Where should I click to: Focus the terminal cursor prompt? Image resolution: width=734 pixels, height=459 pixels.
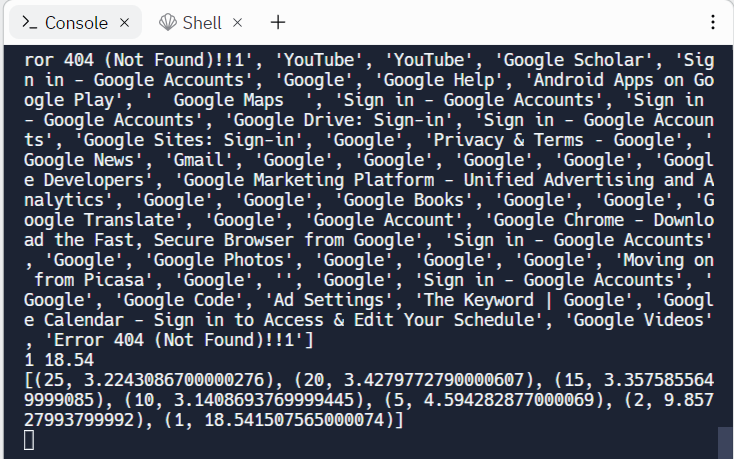pyautogui.click(x=29, y=440)
